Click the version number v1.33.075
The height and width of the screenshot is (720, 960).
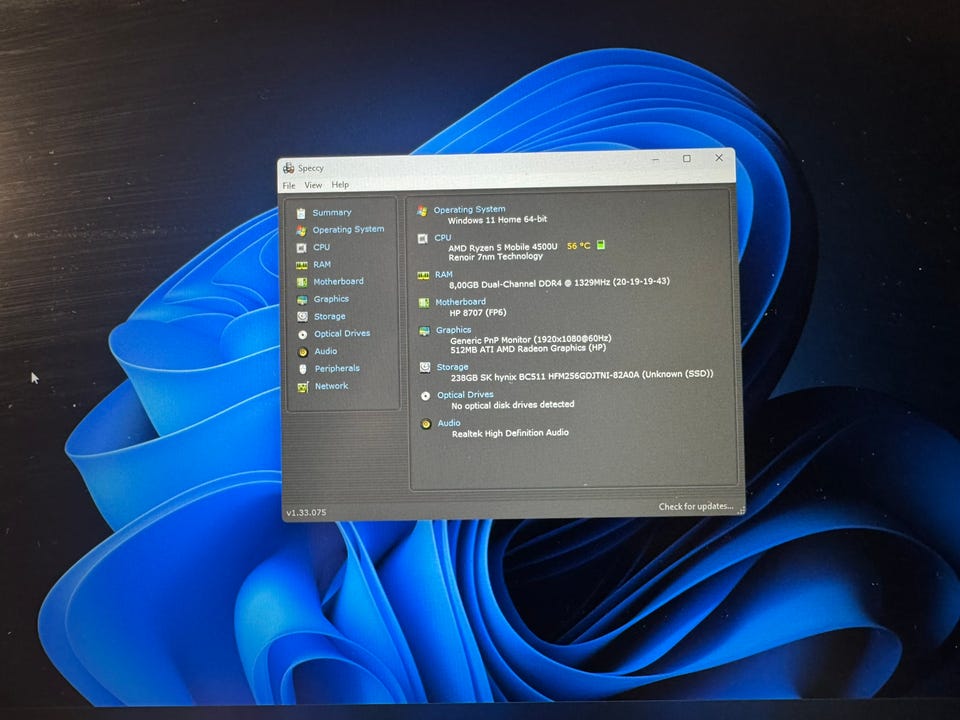click(x=306, y=512)
